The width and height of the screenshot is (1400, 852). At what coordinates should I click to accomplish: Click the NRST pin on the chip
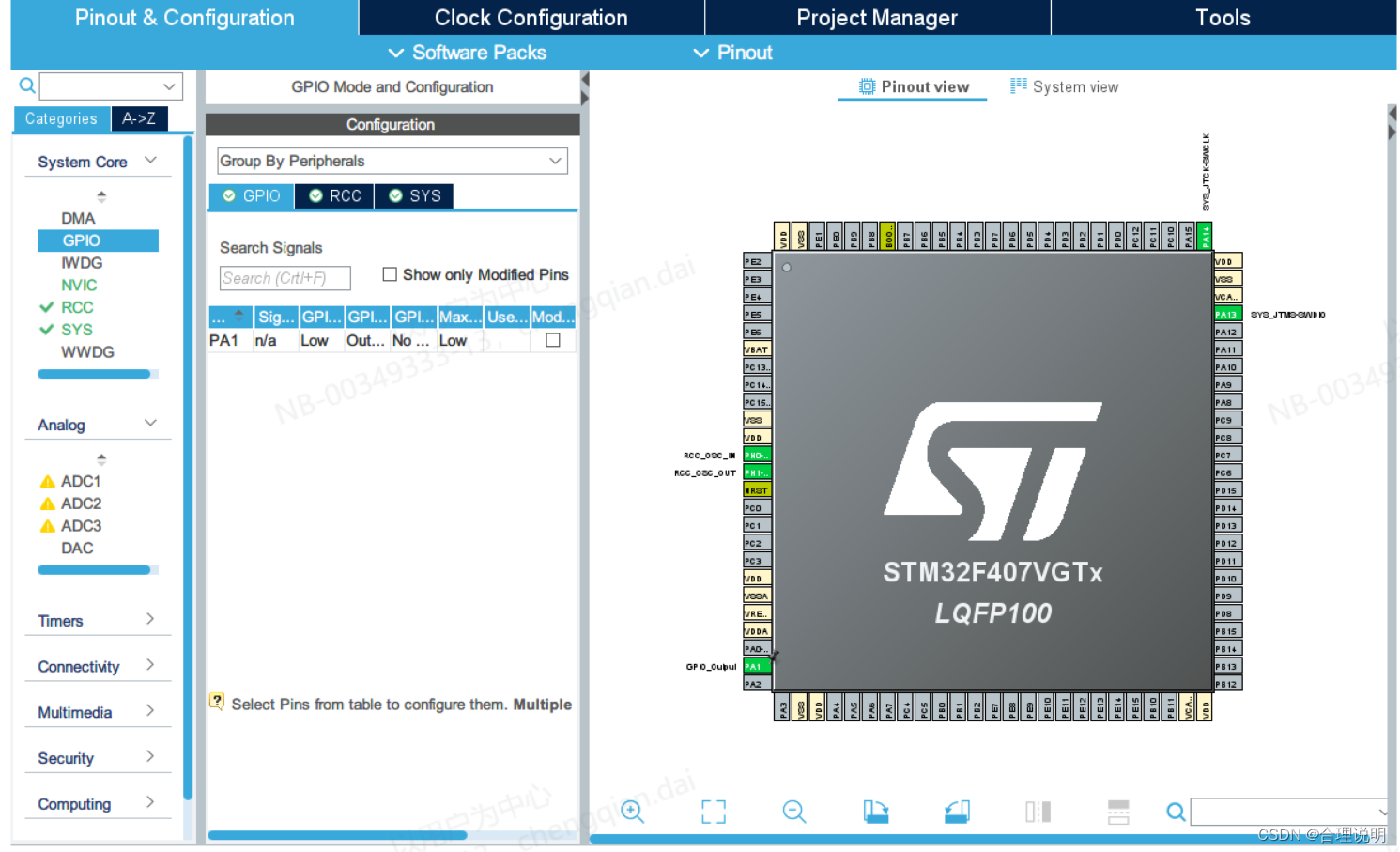757,490
